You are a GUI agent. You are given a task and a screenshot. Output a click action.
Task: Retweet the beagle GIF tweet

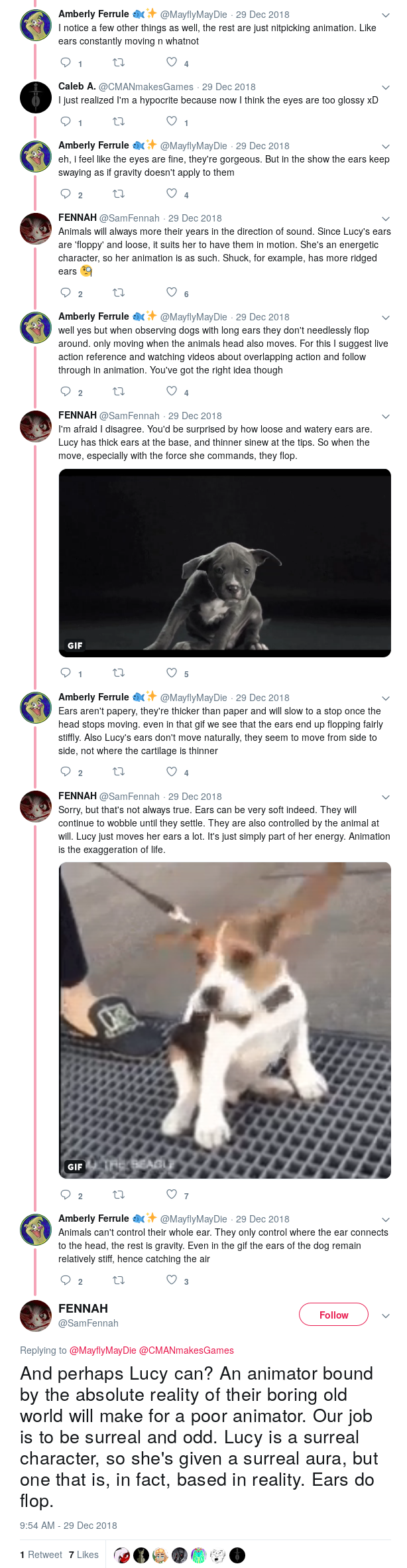pos(119,1195)
